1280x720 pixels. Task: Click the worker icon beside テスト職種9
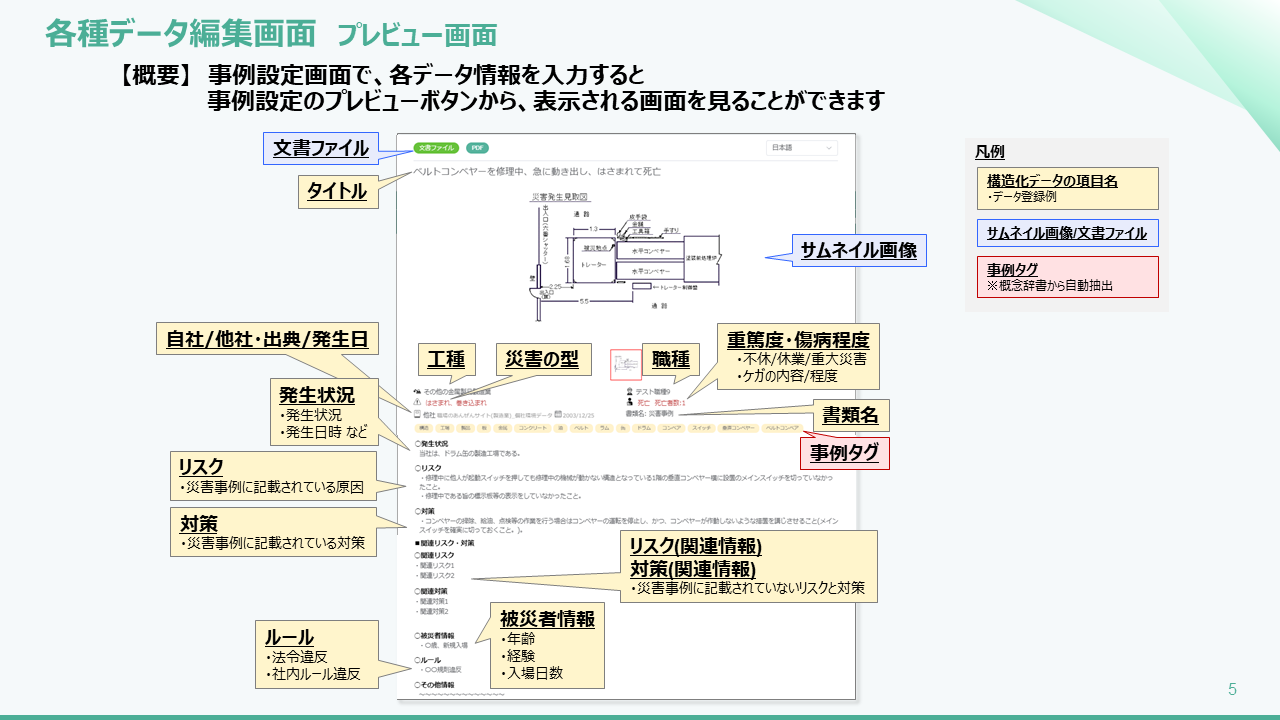pyautogui.click(x=629, y=392)
